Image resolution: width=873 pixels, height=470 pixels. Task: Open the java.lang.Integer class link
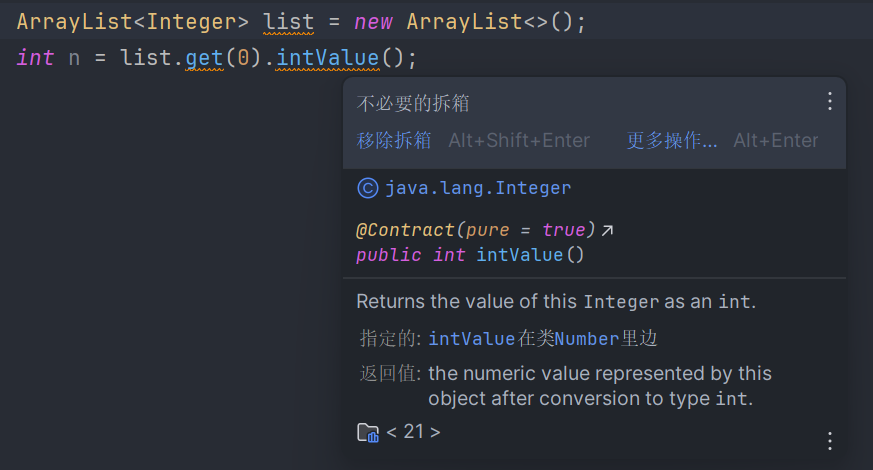click(x=477, y=188)
